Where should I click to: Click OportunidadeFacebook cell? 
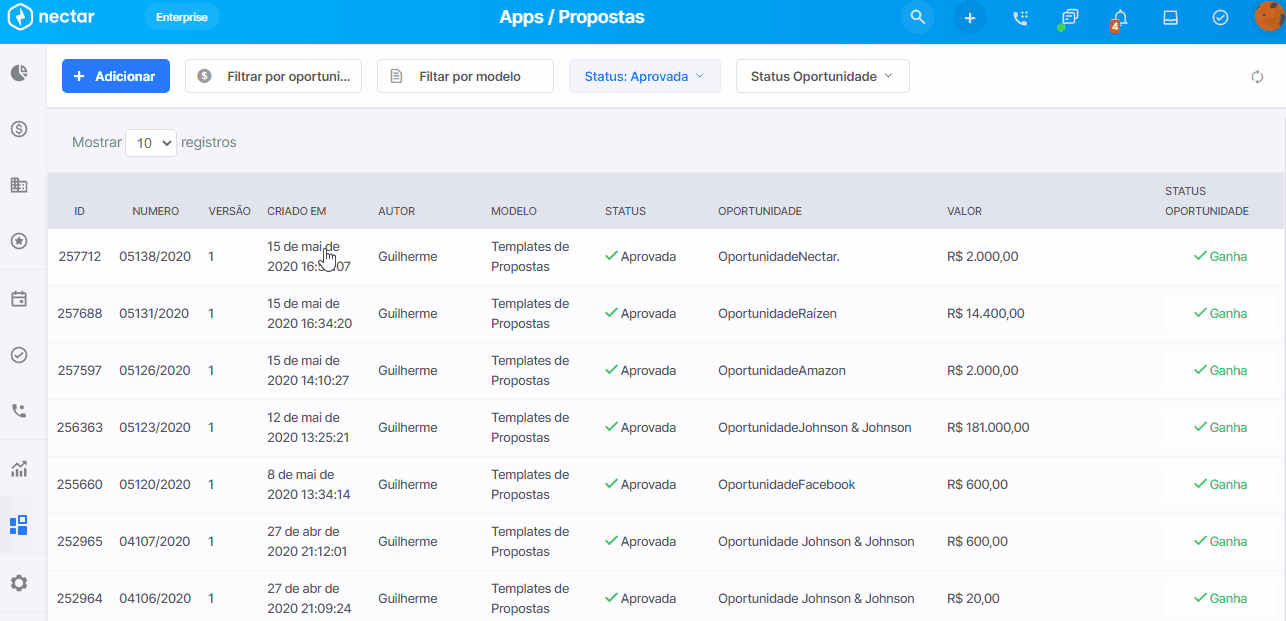tap(786, 485)
